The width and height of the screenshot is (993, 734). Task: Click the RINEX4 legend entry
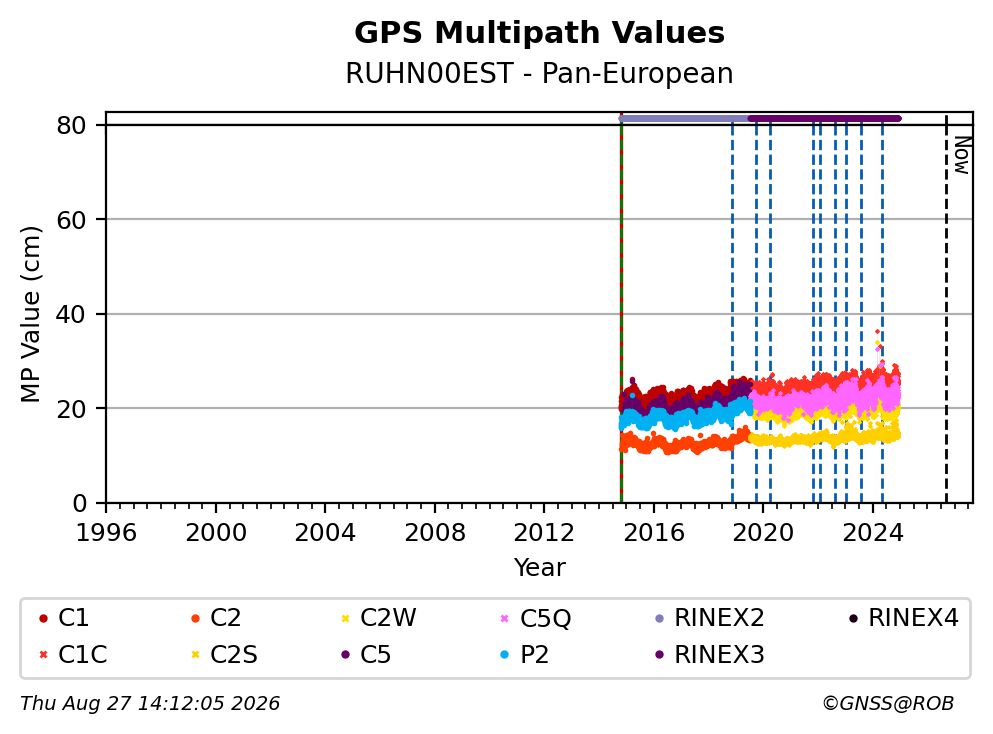point(904,618)
